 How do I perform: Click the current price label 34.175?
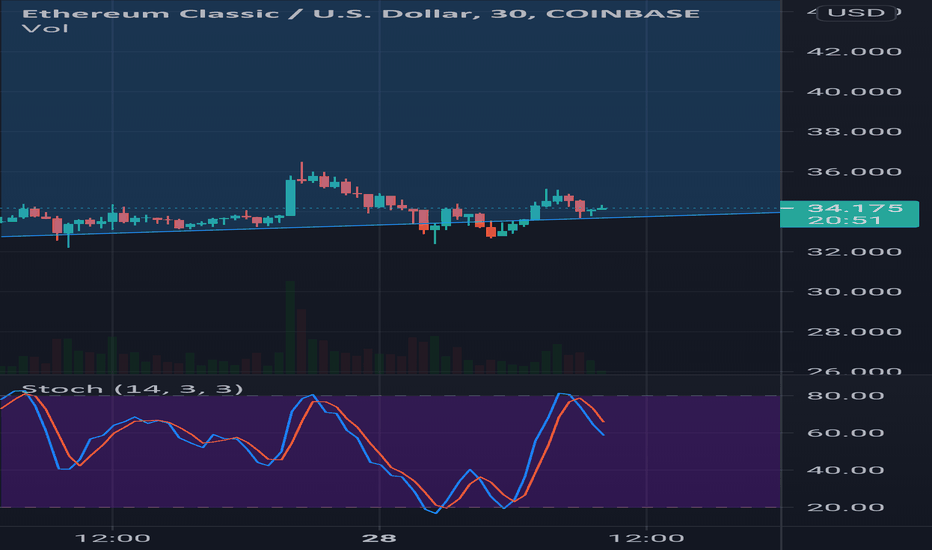[855, 208]
